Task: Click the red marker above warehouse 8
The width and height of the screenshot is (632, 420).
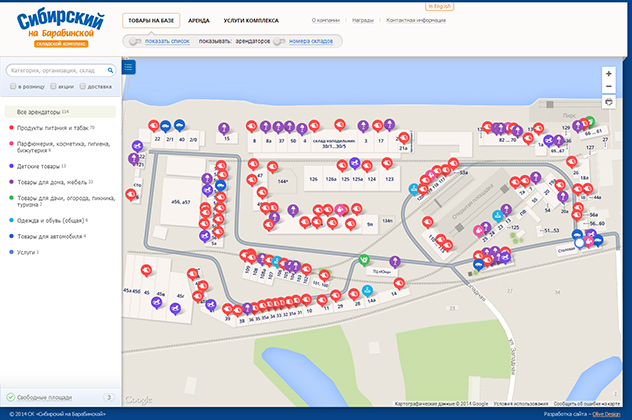Action: (x=252, y=126)
